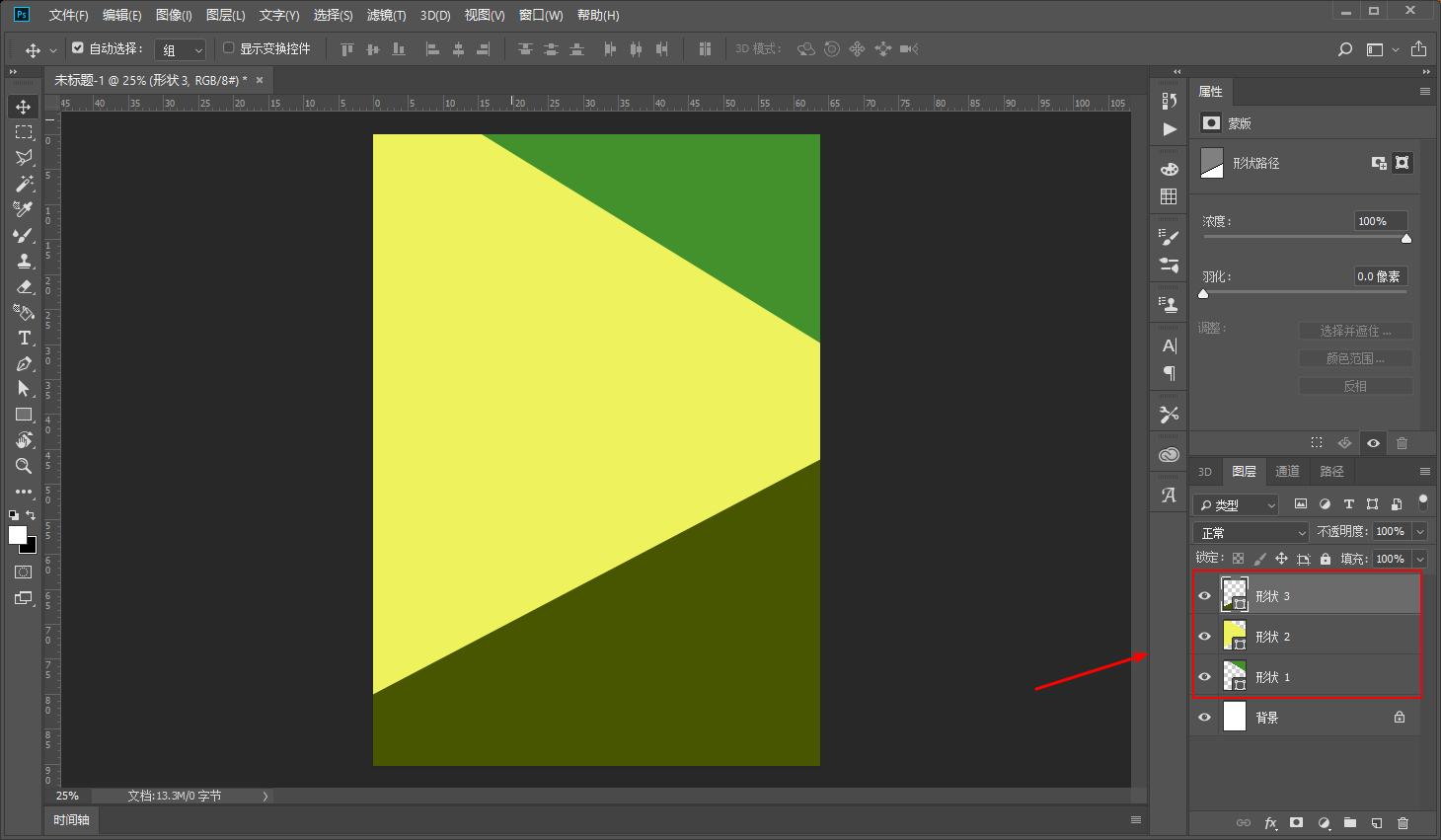Screen dimensions: 1441x840
Task: Open the 类型 layer filter dropdown
Action: coord(1236,504)
